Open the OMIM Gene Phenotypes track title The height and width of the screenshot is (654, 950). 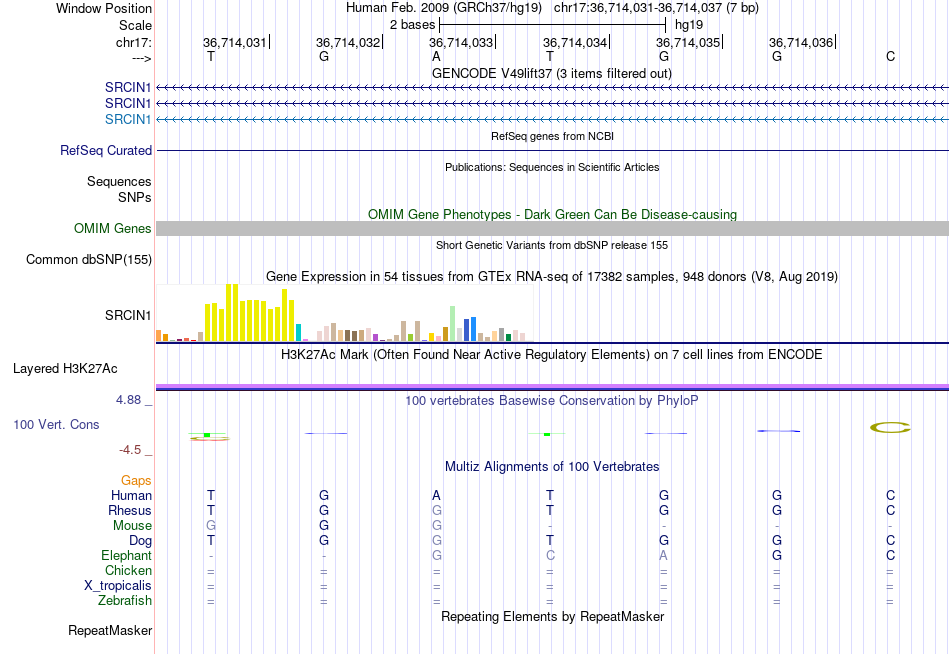pos(552,215)
